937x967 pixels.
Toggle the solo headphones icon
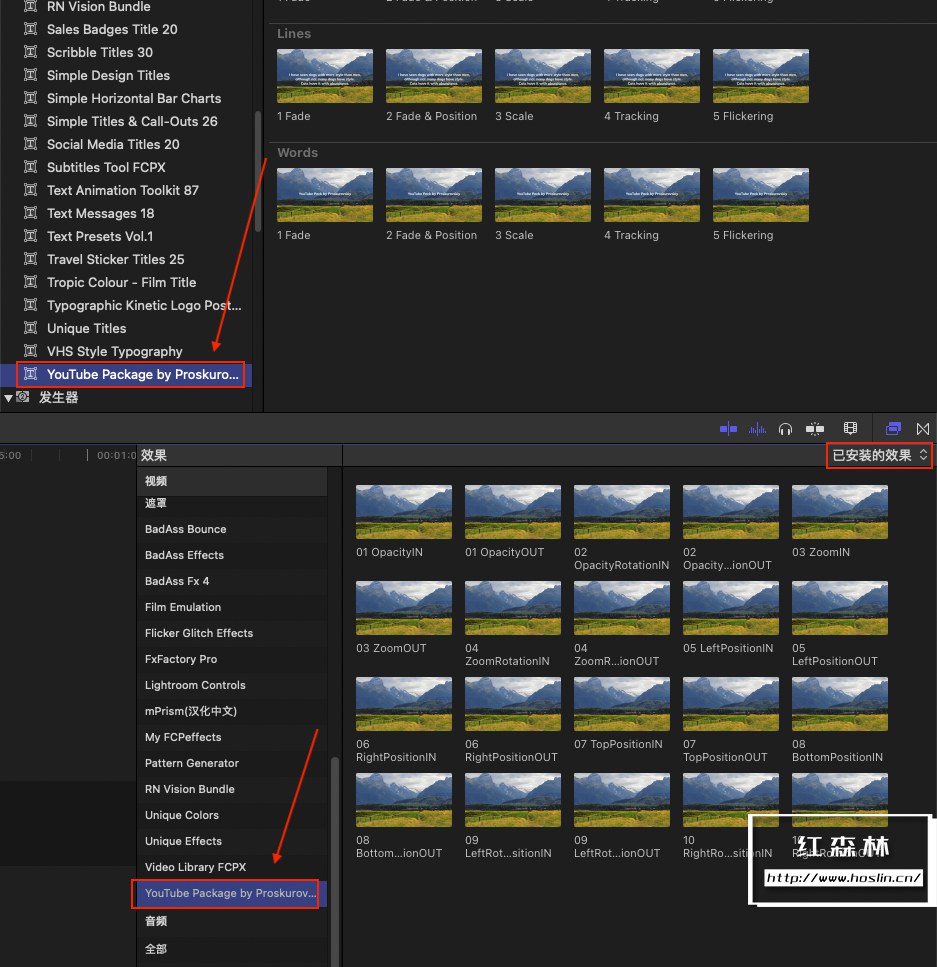point(785,429)
